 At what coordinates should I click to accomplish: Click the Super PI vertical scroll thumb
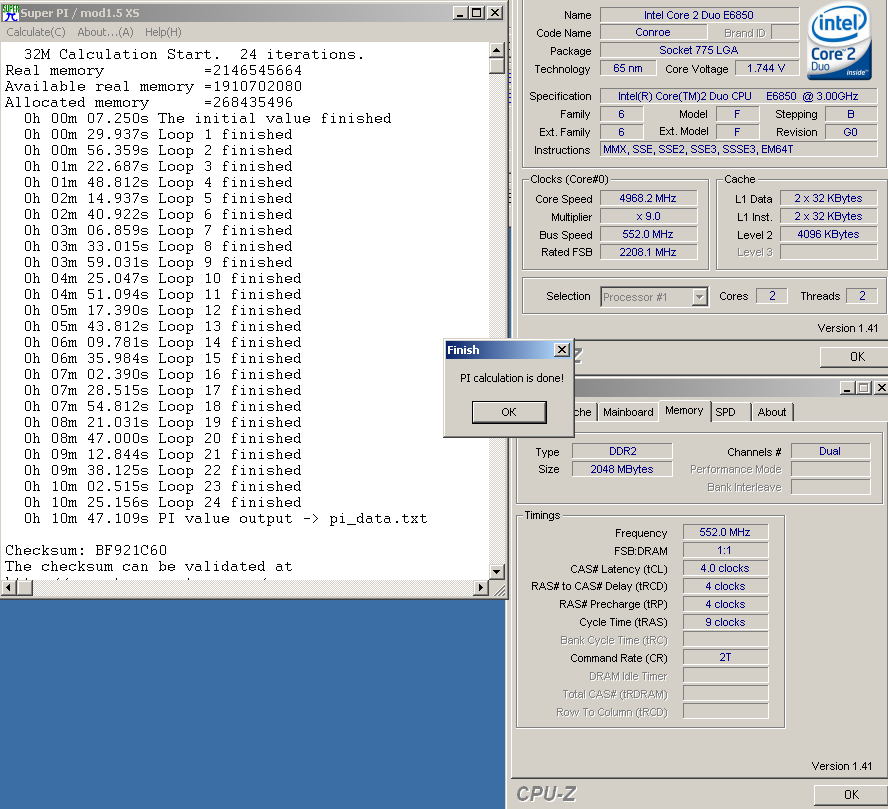[x=497, y=66]
